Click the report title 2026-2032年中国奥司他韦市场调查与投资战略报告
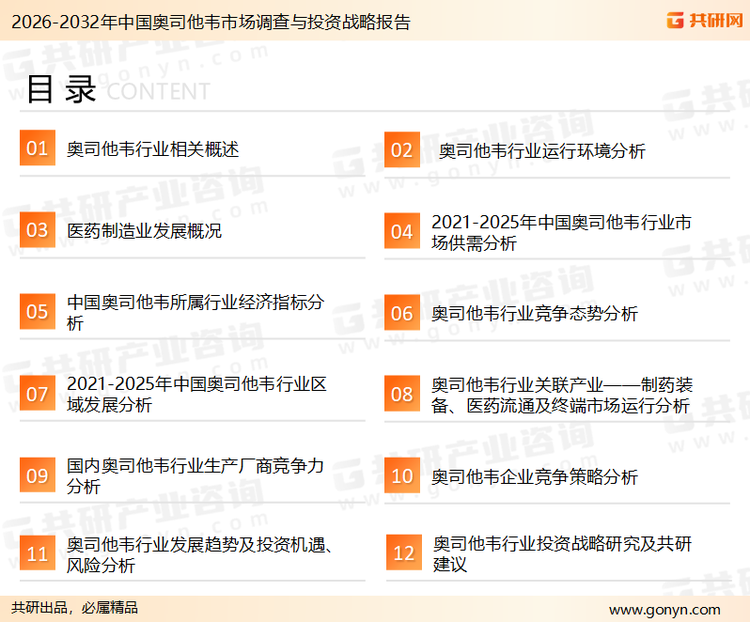Screen dimensions: 750x622 211,22
